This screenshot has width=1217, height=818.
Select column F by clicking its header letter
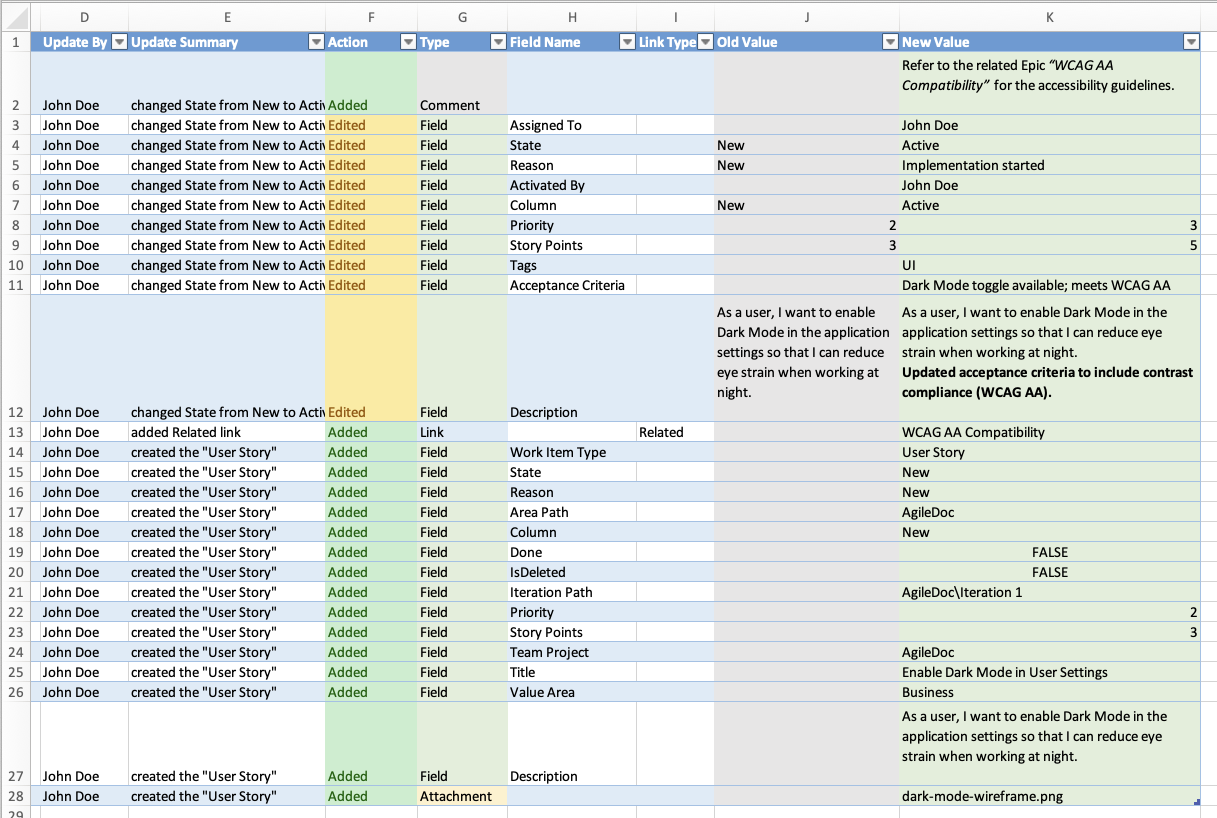point(371,17)
